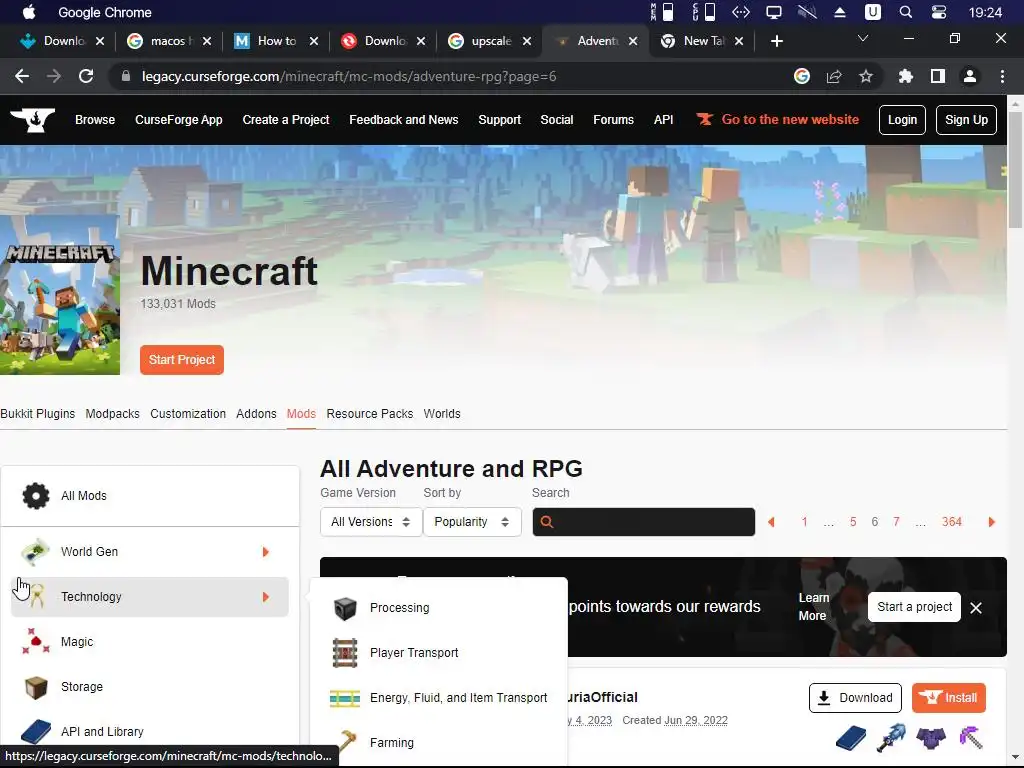Click the address bar URL
The width and height of the screenshot is (1024, 768).
coord(349,77)
